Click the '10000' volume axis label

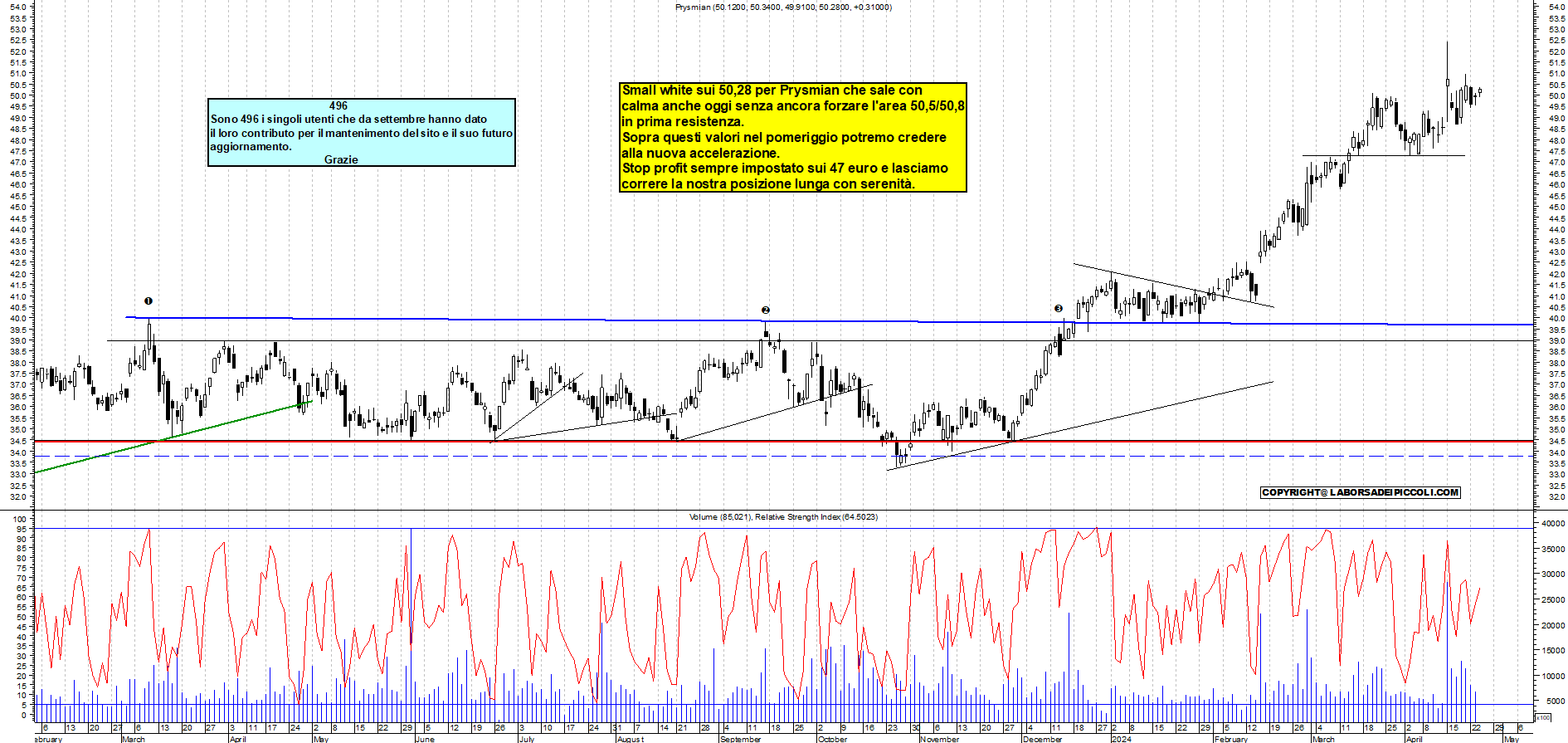pos(1553,677)
